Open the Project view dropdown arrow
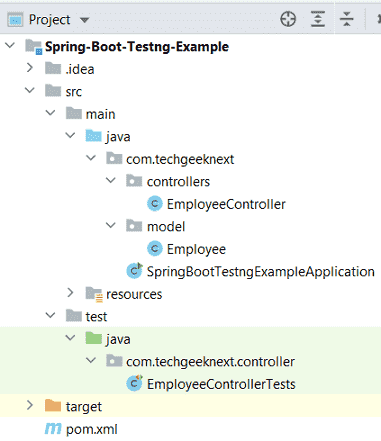 tap(85, 20)
